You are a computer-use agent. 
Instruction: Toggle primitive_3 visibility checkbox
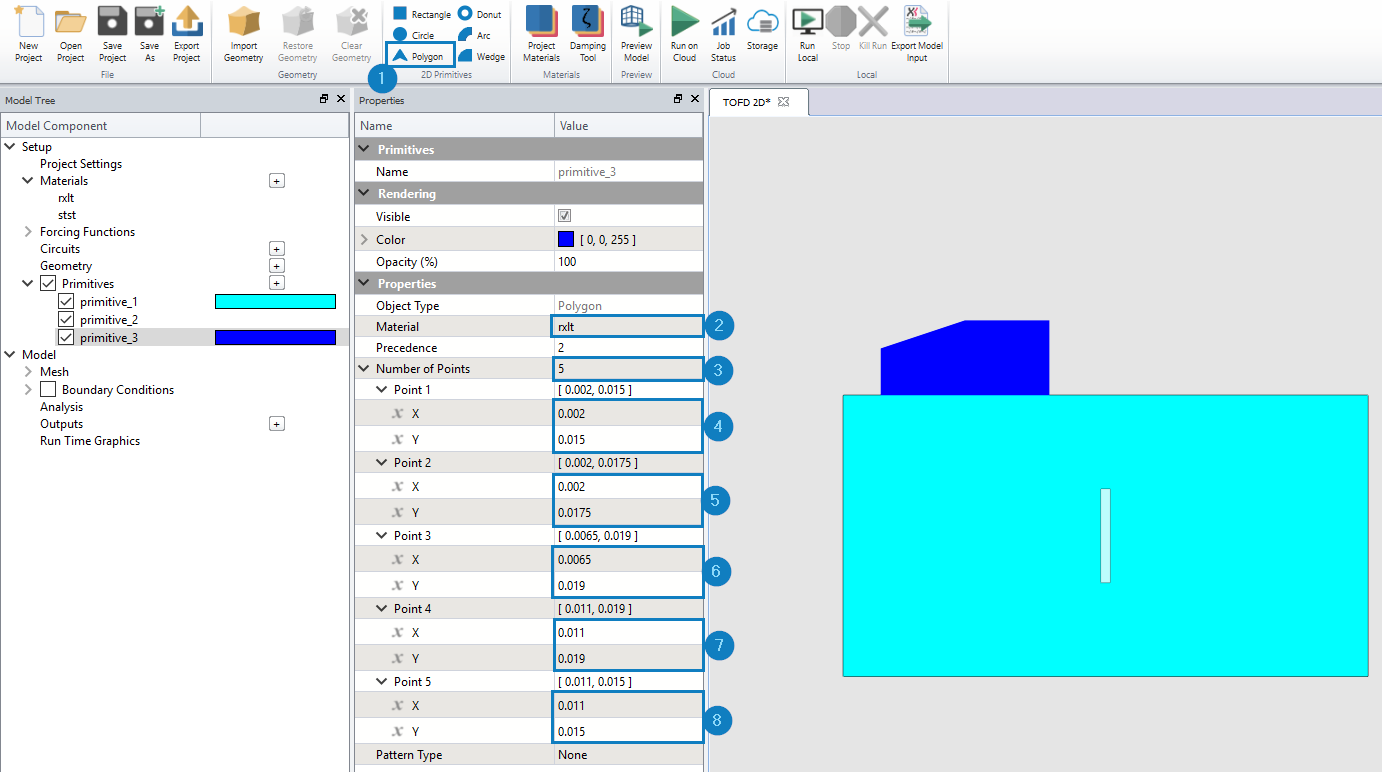(x=66, y=338)
